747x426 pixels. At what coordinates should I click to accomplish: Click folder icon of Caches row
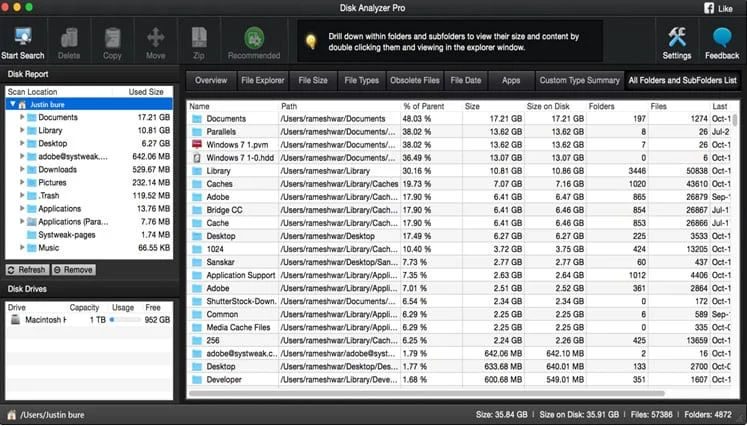coord(197,184)
